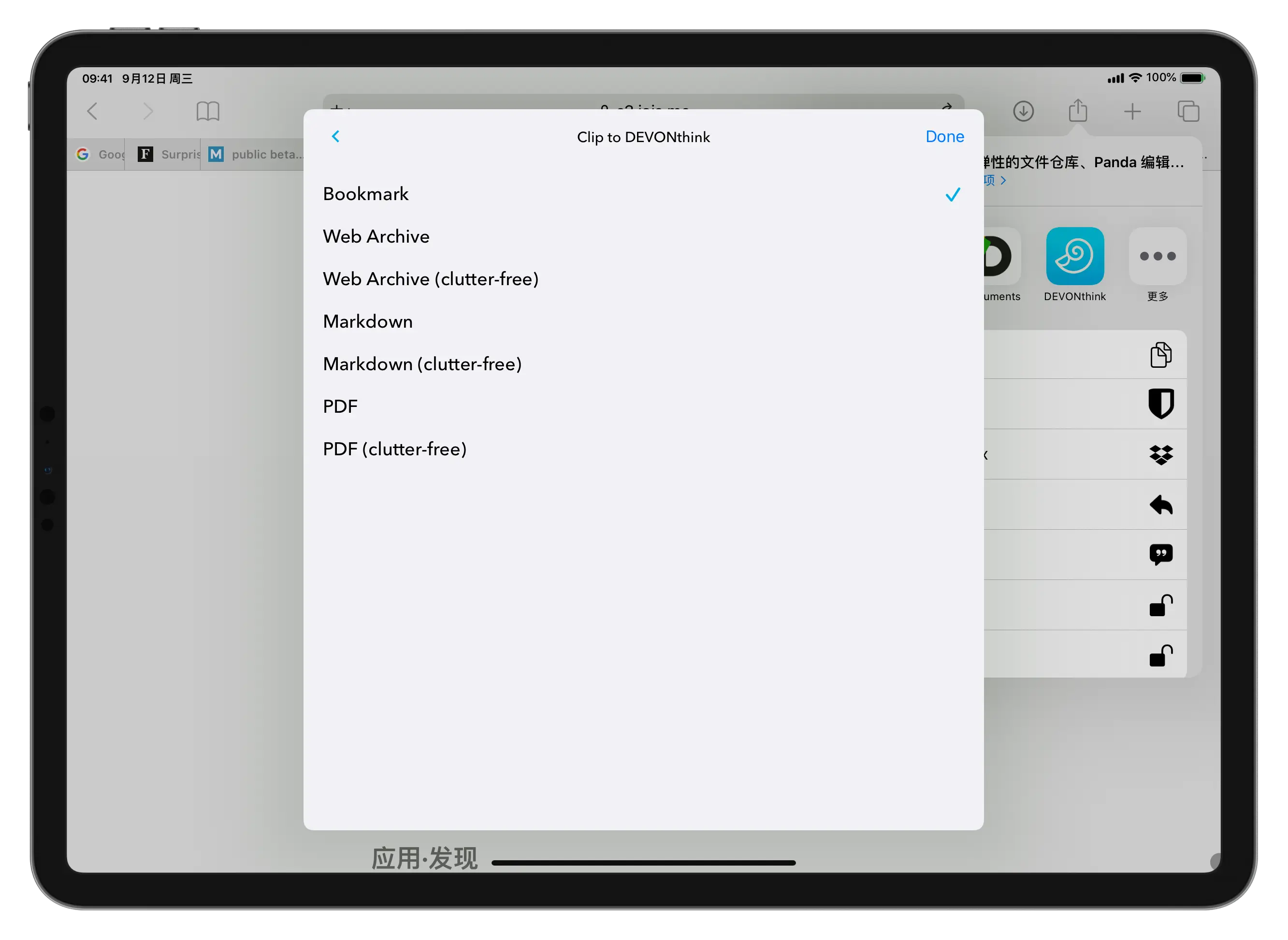Choose Markdown (clutter-free) option
This screenshot has width=1288, height=940.
click(643, 364)
